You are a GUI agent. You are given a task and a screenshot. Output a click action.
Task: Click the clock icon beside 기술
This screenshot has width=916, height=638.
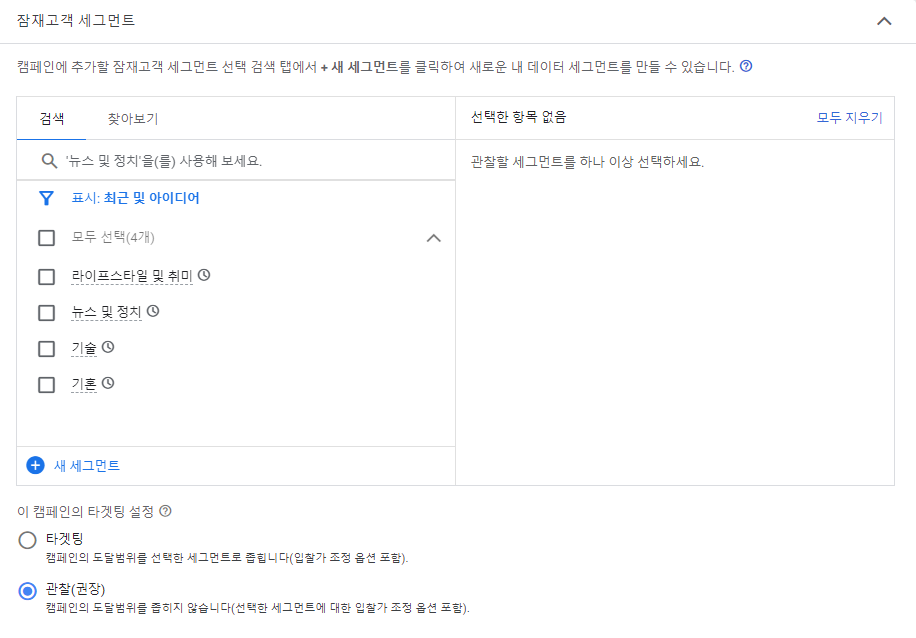[x=107, y=347]
